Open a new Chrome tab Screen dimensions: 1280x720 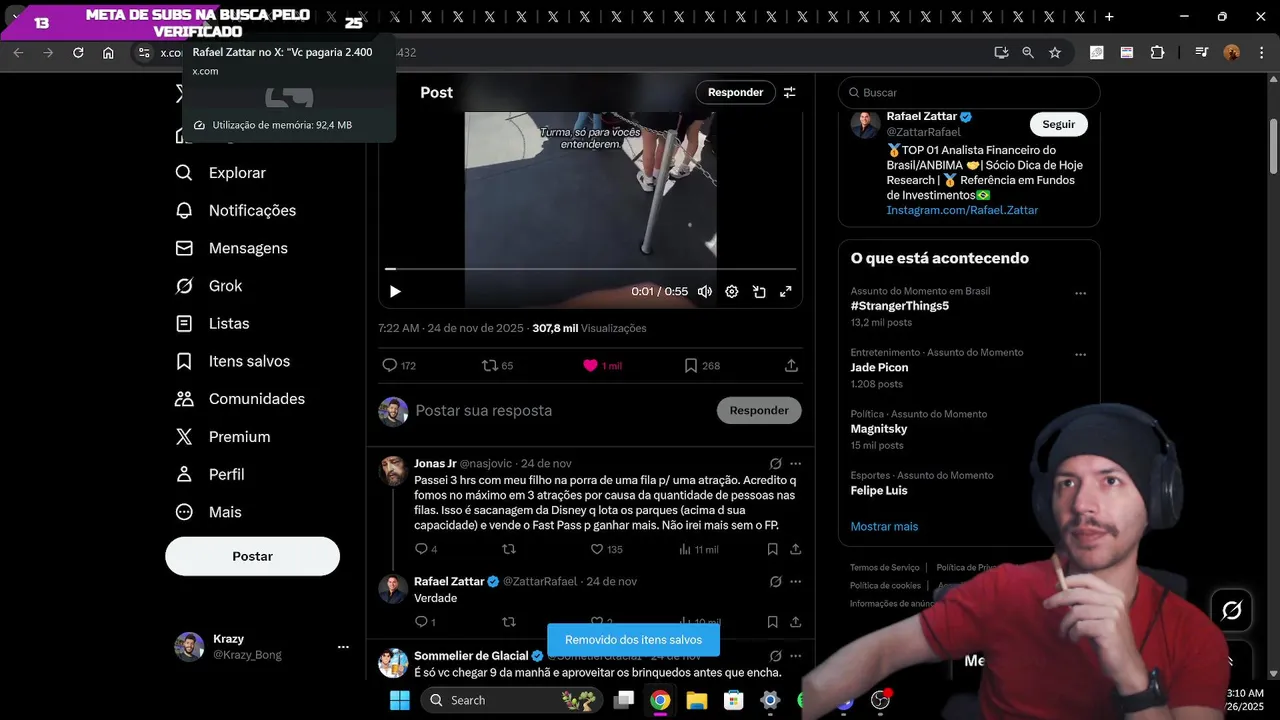click(1109, 17)
